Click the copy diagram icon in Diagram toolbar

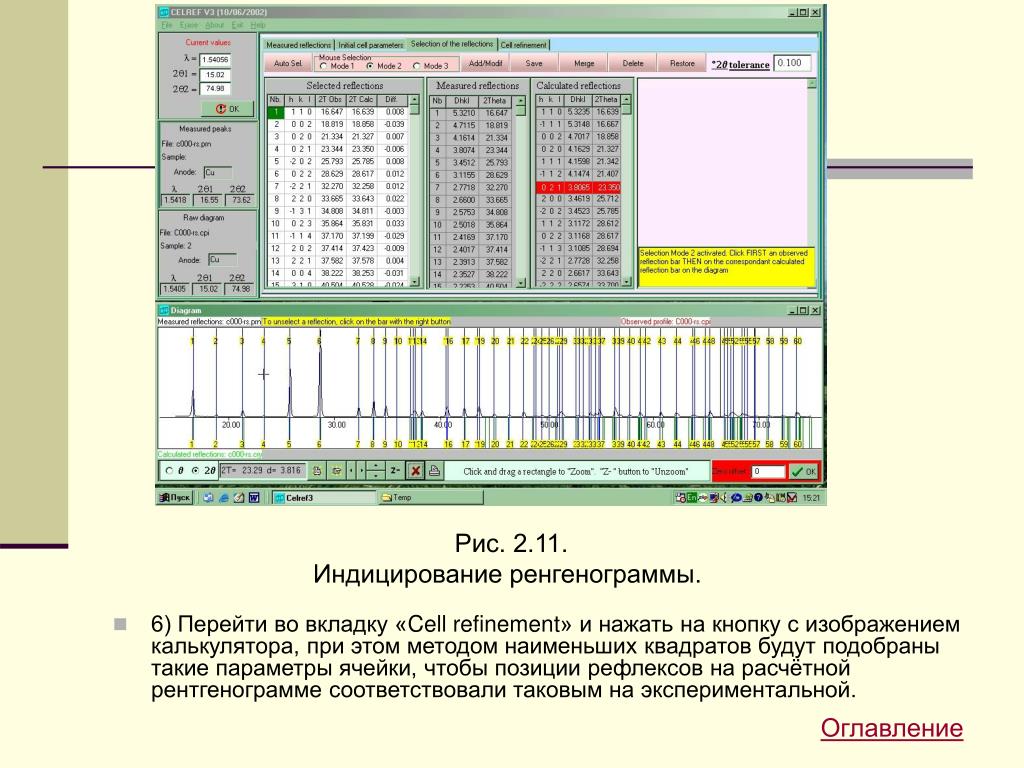(317, 470)
